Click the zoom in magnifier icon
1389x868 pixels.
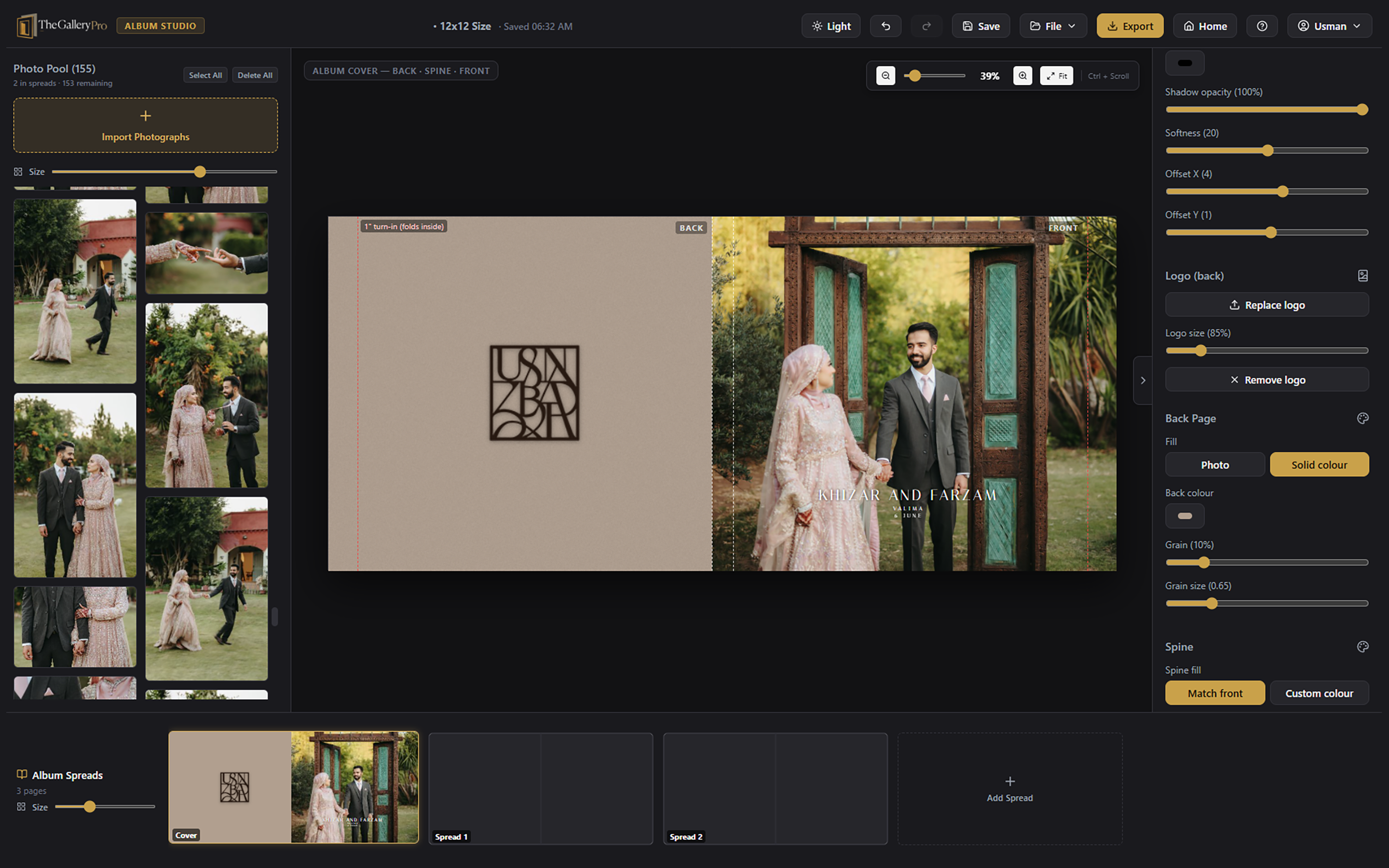click(x=1022, y=76)
